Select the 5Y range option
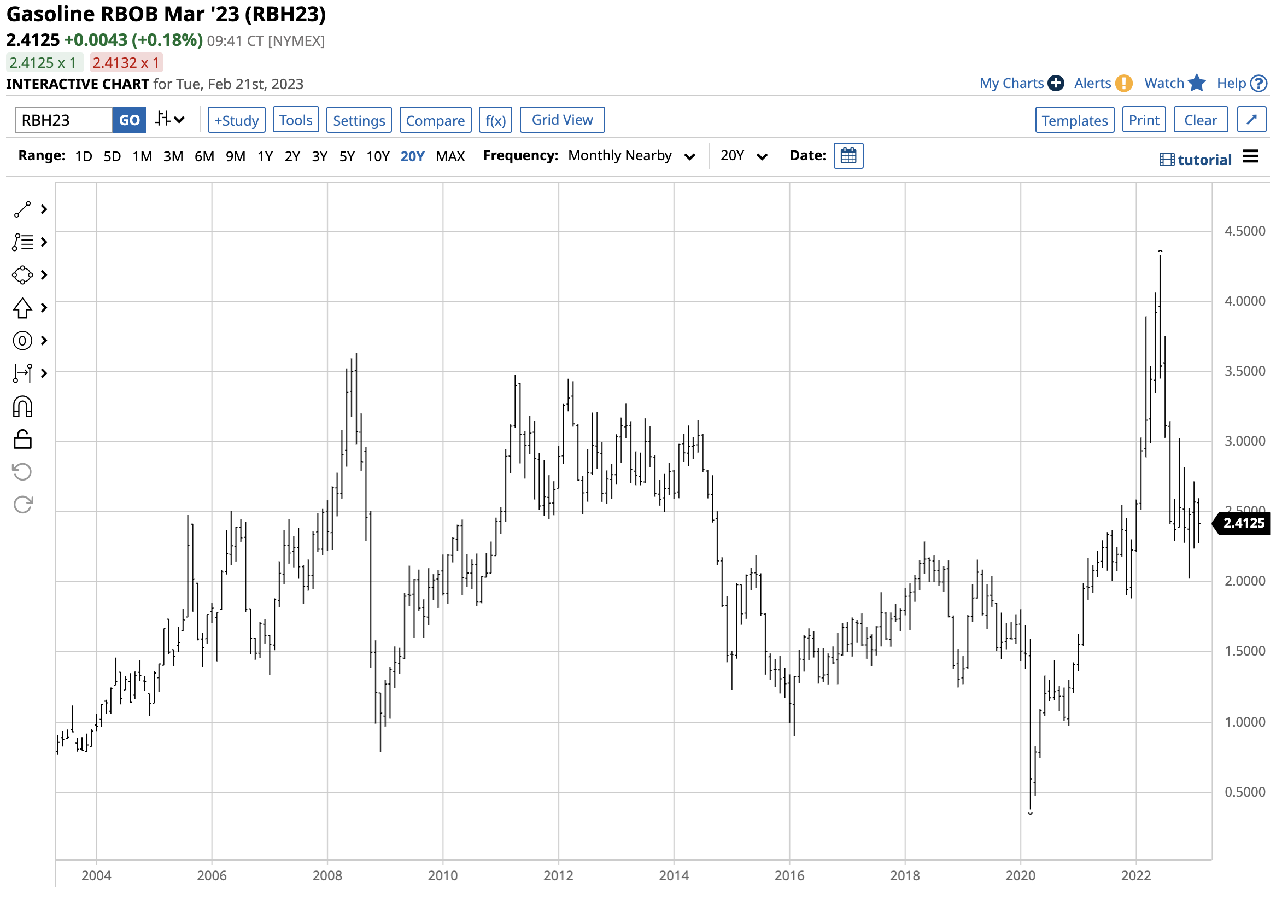This screenshot has height=924, width=1288. tap(347, 156)
